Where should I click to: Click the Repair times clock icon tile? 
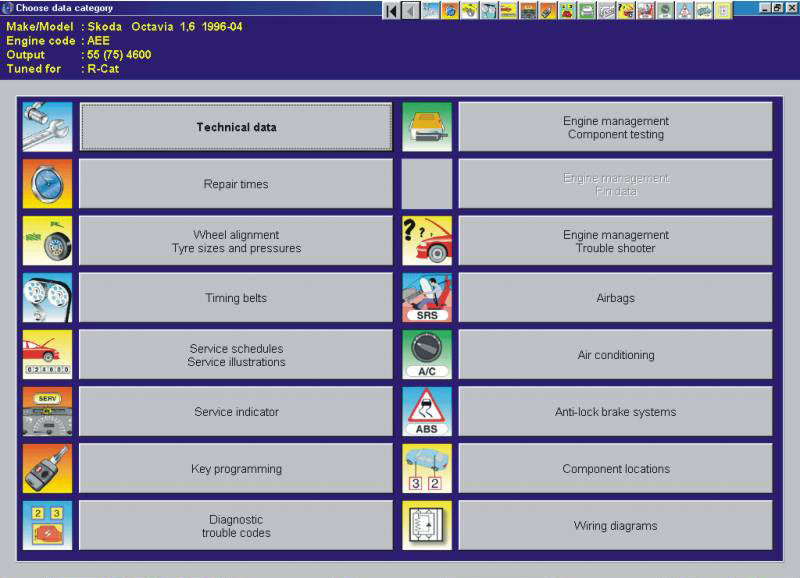click(x=47, y=184)
